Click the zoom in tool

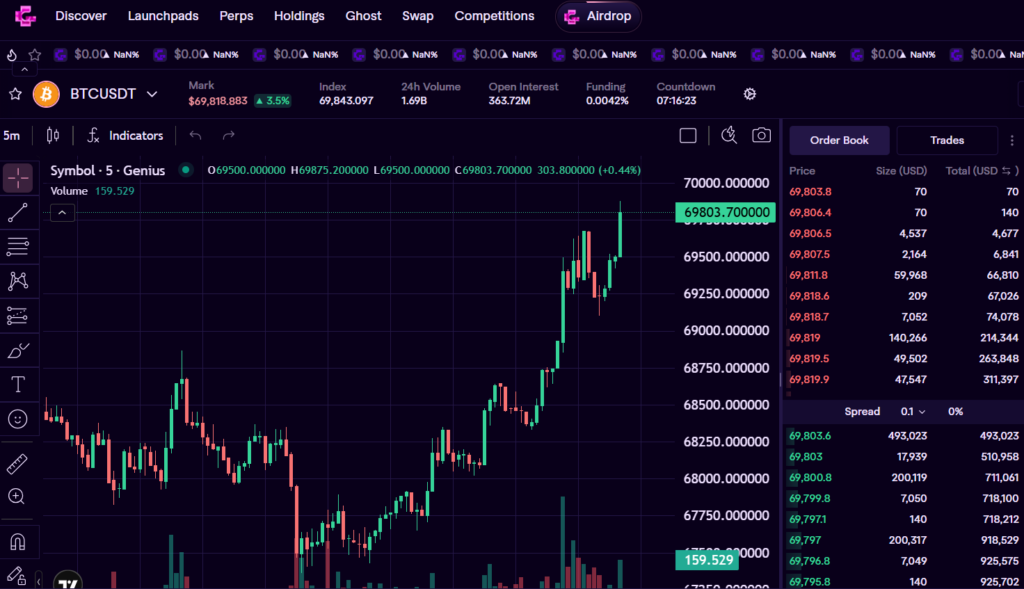pyautogui.click(x=17, y=496)
